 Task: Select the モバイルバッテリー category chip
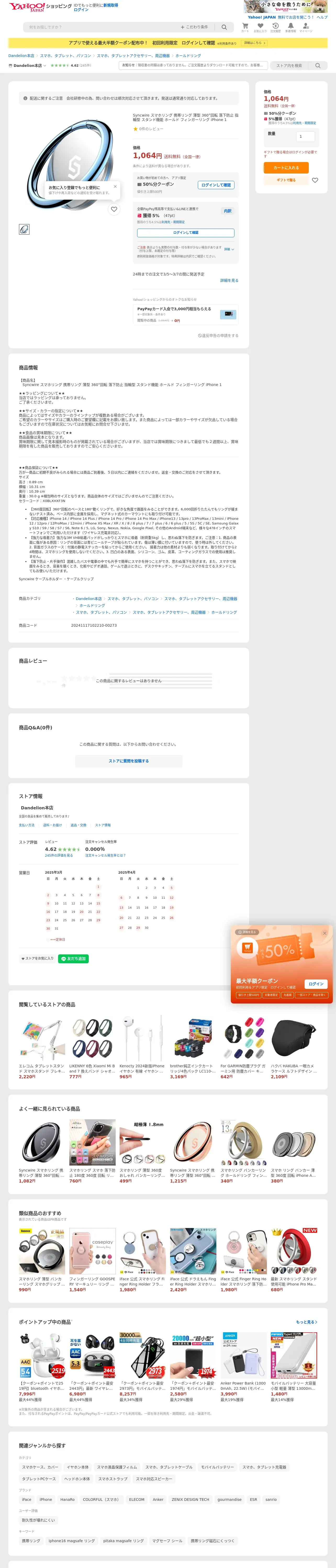[x=218, y=1468]
